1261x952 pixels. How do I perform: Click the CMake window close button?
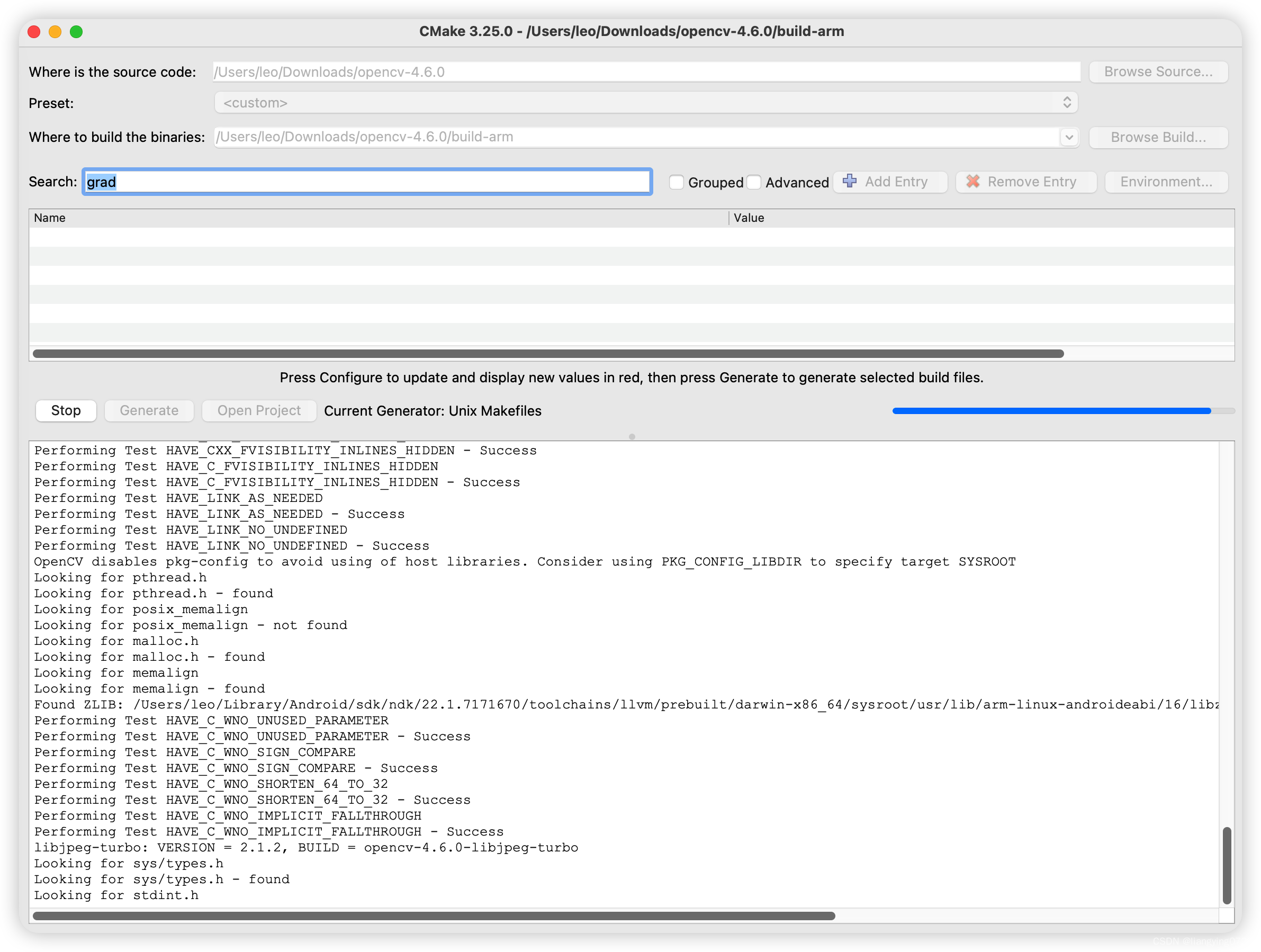click(34, 32)
